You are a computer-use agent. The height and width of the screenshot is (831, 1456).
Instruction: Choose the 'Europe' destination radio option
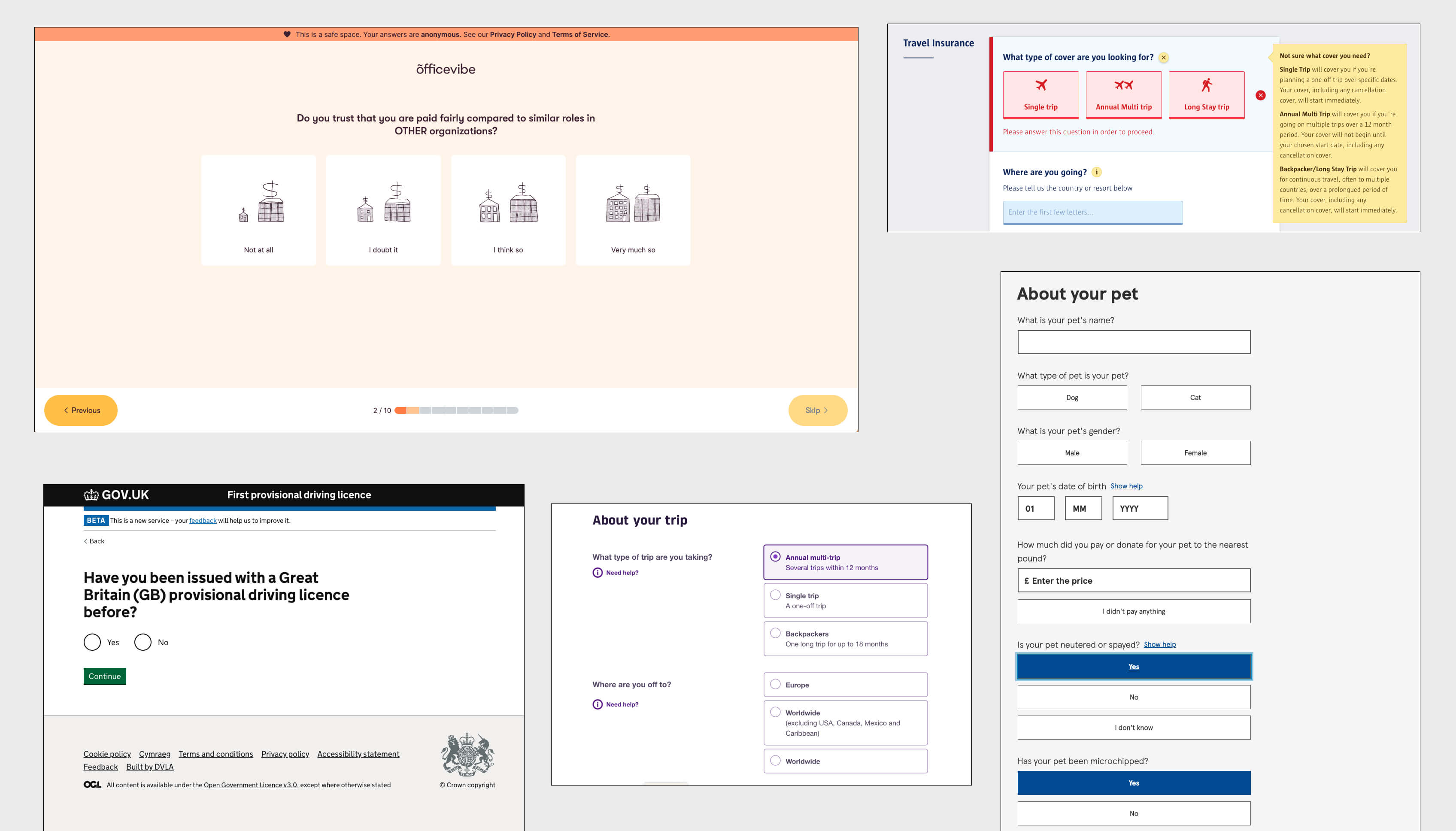(775, 684)
